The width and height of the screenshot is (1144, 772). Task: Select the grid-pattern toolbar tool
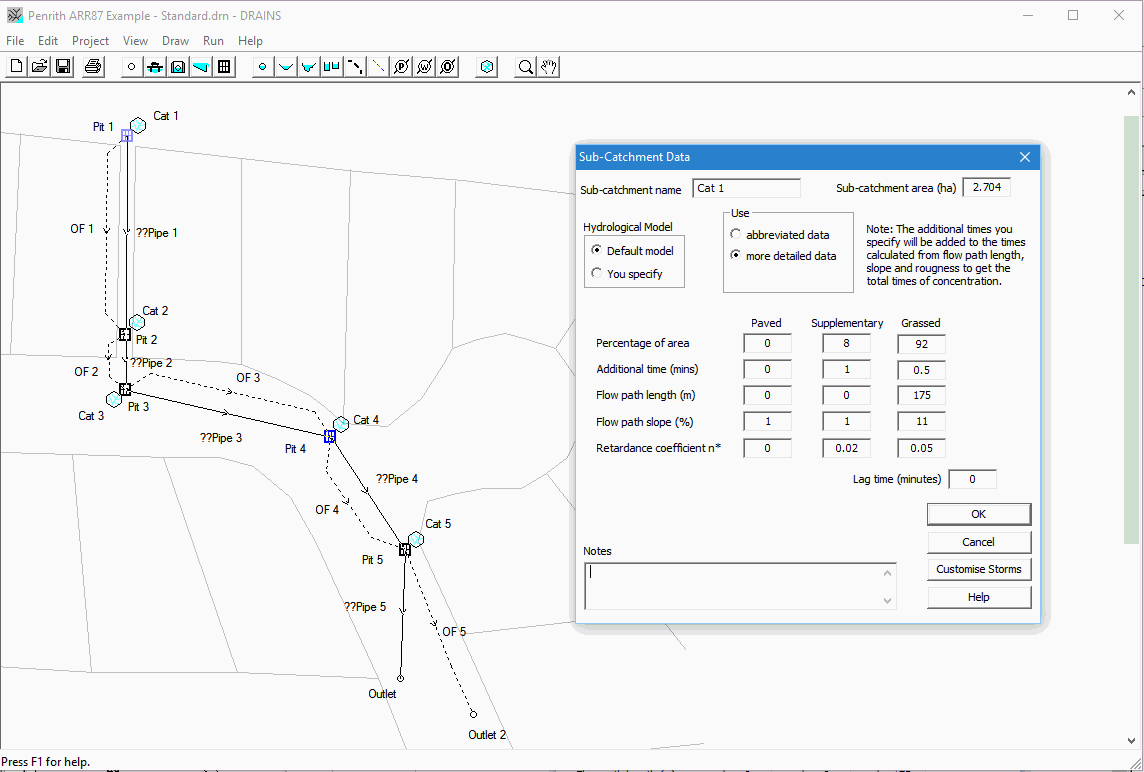pyautogui.click(x=225, y=67)
